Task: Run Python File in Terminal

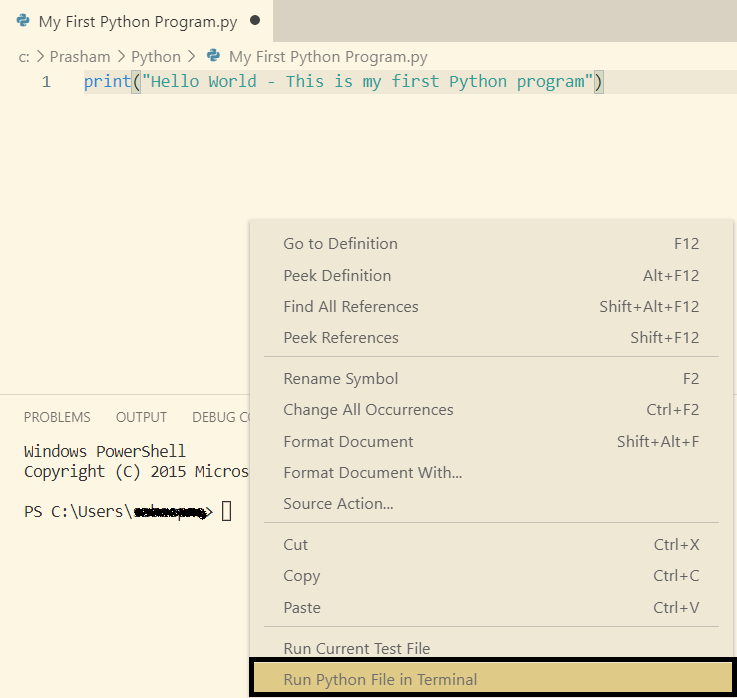Action: (381, 680)
